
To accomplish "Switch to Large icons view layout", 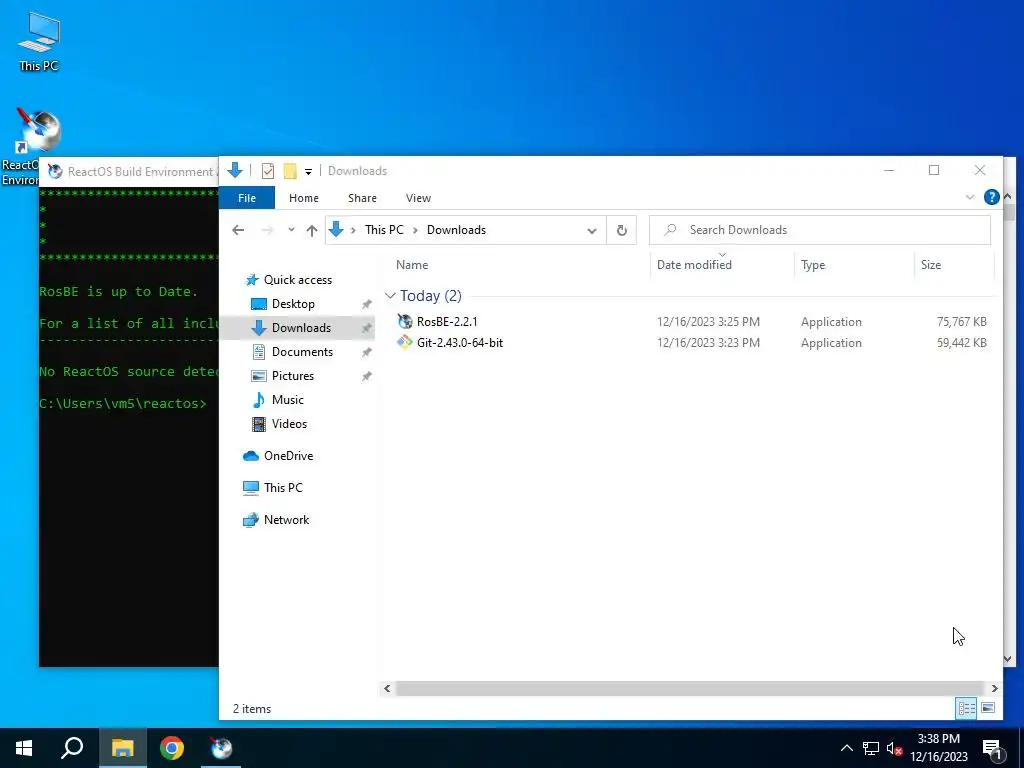I will [988, 708].
